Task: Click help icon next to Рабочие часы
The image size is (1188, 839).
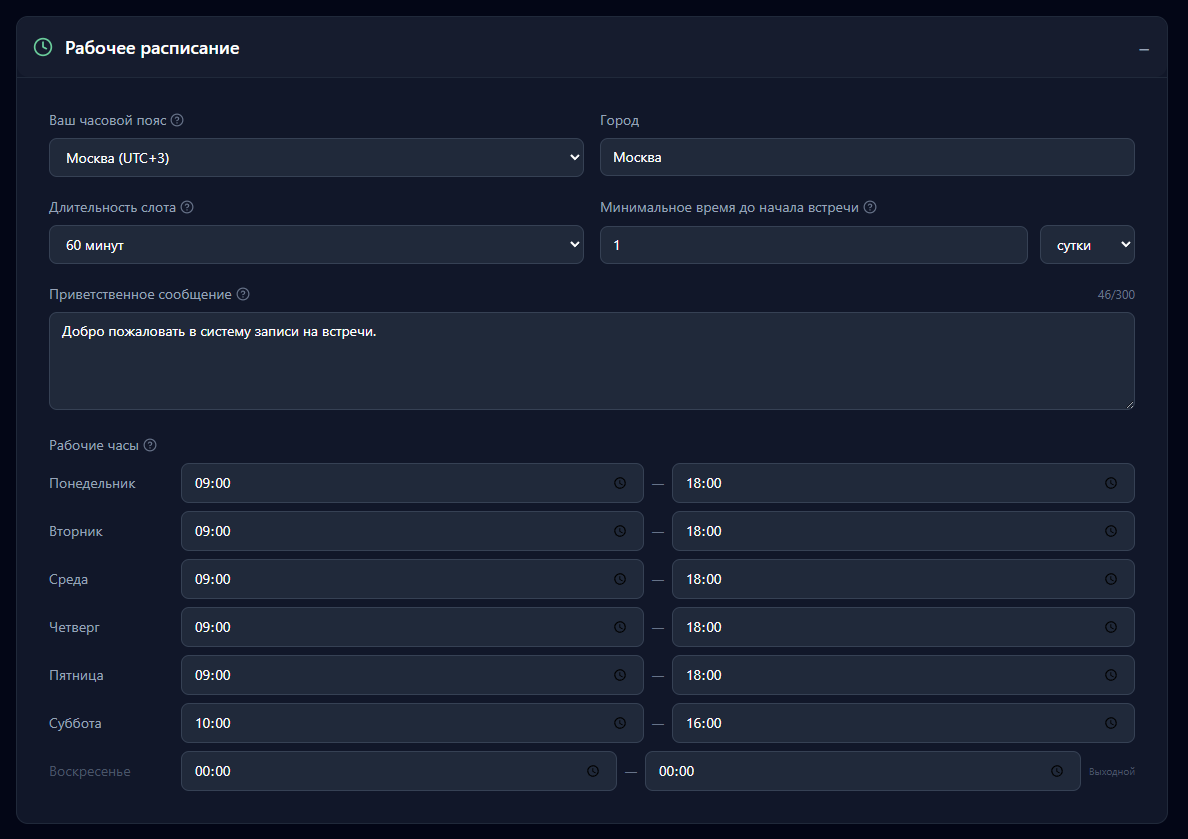Action: [150, 446]
